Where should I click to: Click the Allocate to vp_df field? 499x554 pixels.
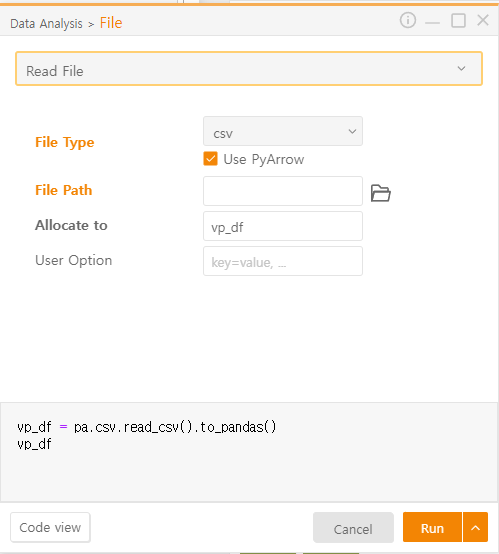pos(283,226)
